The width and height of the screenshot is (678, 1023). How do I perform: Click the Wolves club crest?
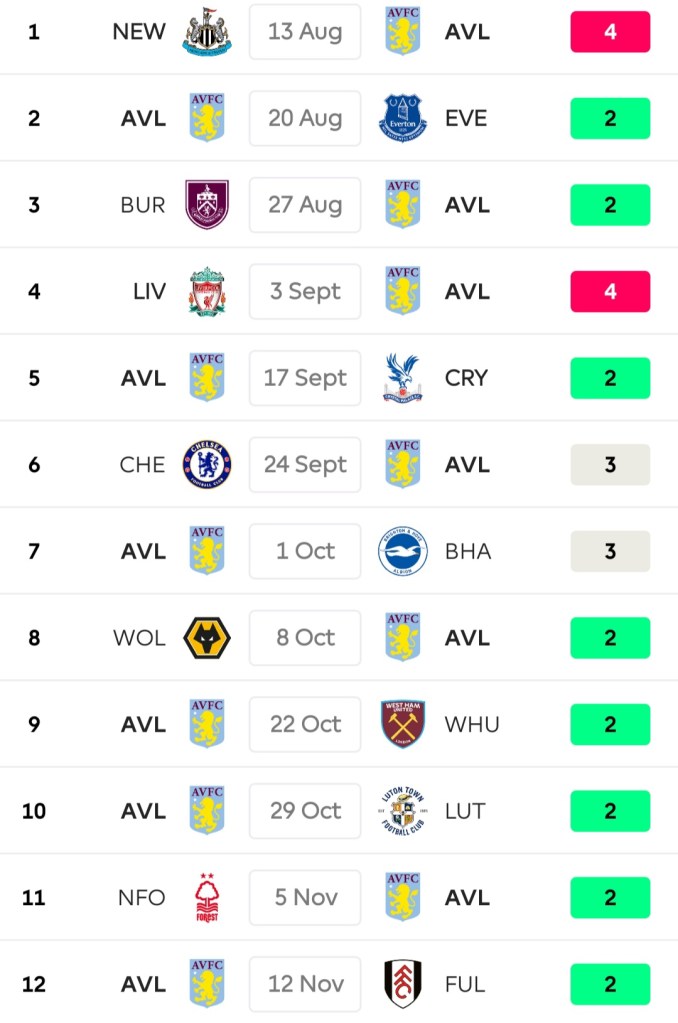pyautogui.click(x=207, y=637)
